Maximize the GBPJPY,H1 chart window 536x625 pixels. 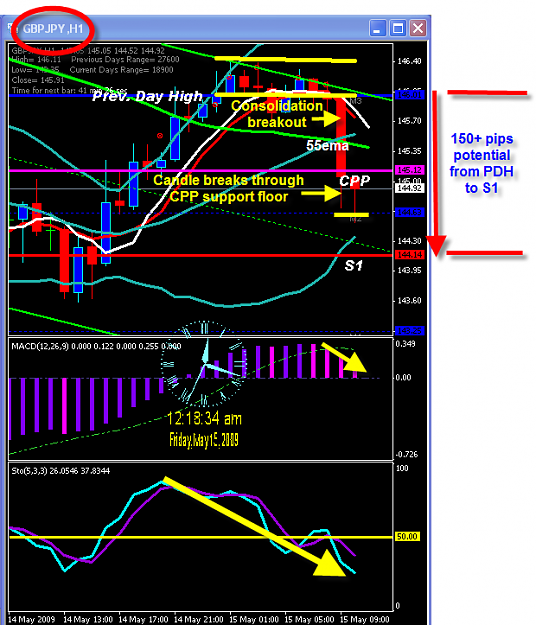pyautogui.click(x=398, y=28)
